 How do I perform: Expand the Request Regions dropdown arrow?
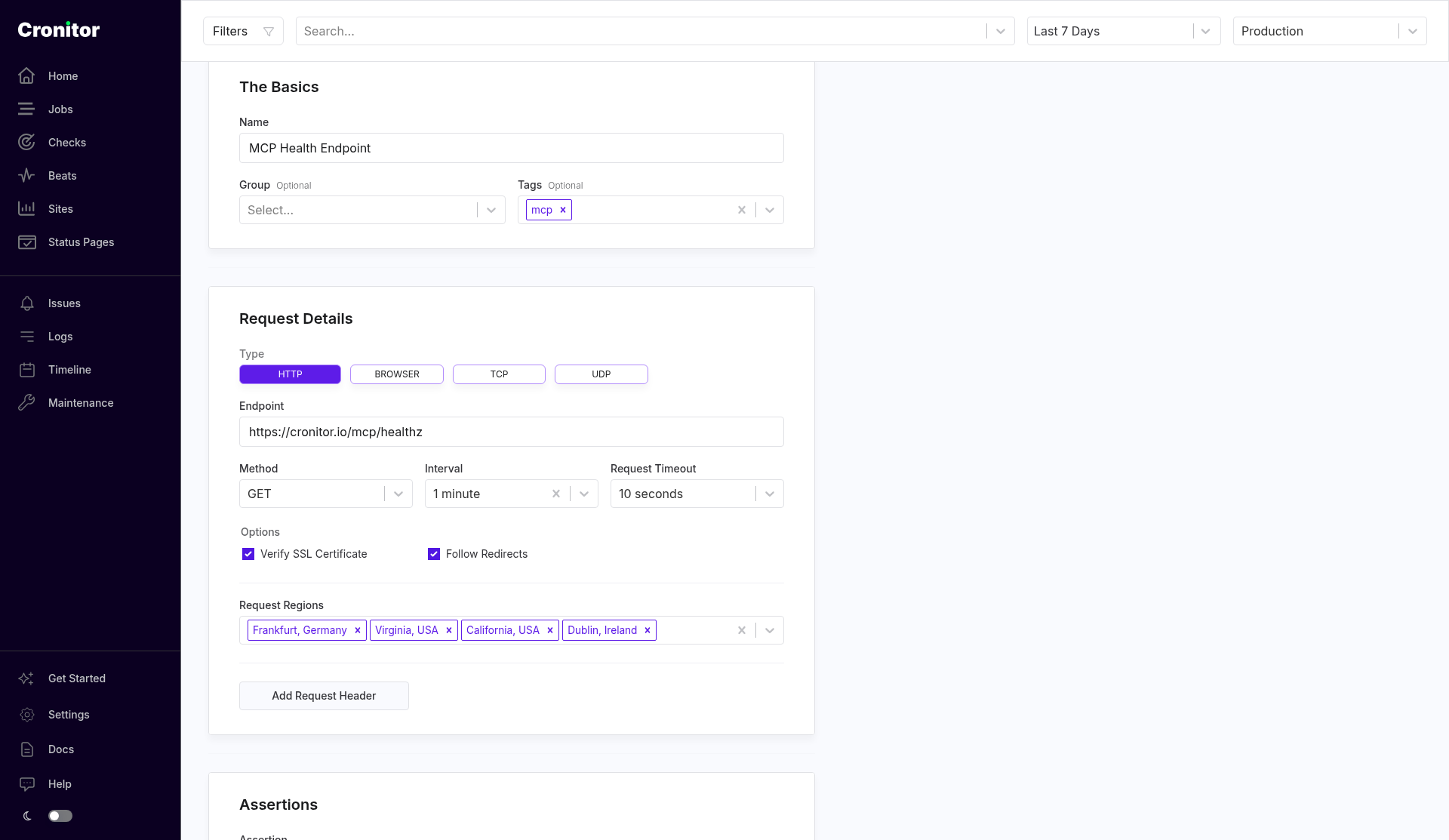(770, 630)
